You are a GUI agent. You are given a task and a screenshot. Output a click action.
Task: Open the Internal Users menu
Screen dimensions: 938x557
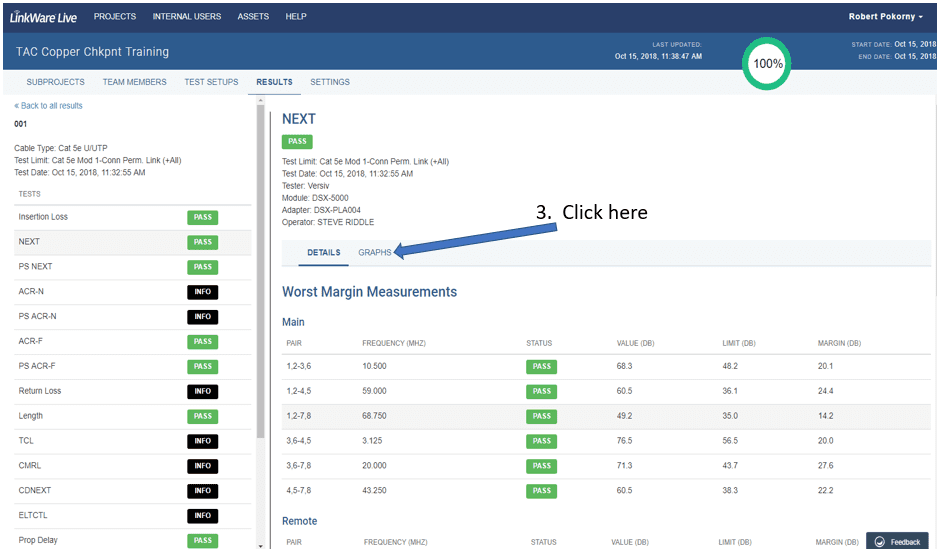[187, 17]
